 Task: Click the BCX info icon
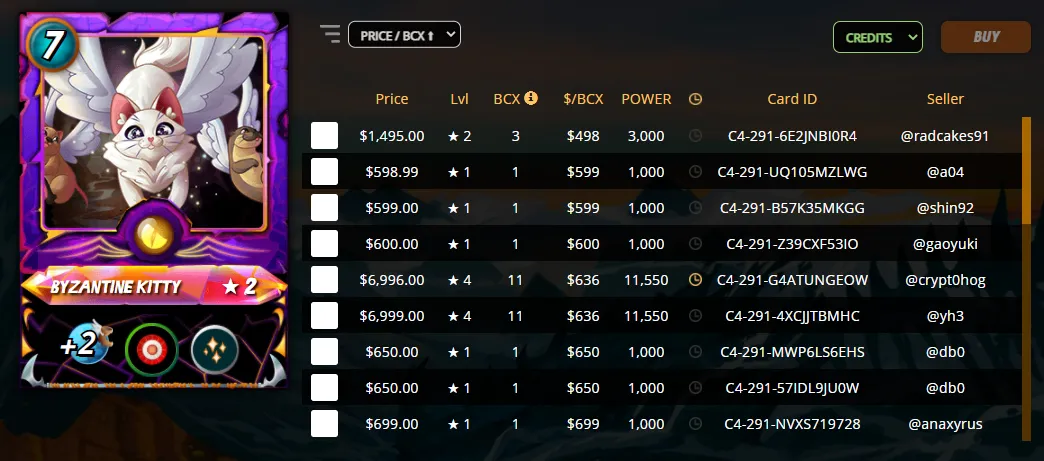point(531,98)
